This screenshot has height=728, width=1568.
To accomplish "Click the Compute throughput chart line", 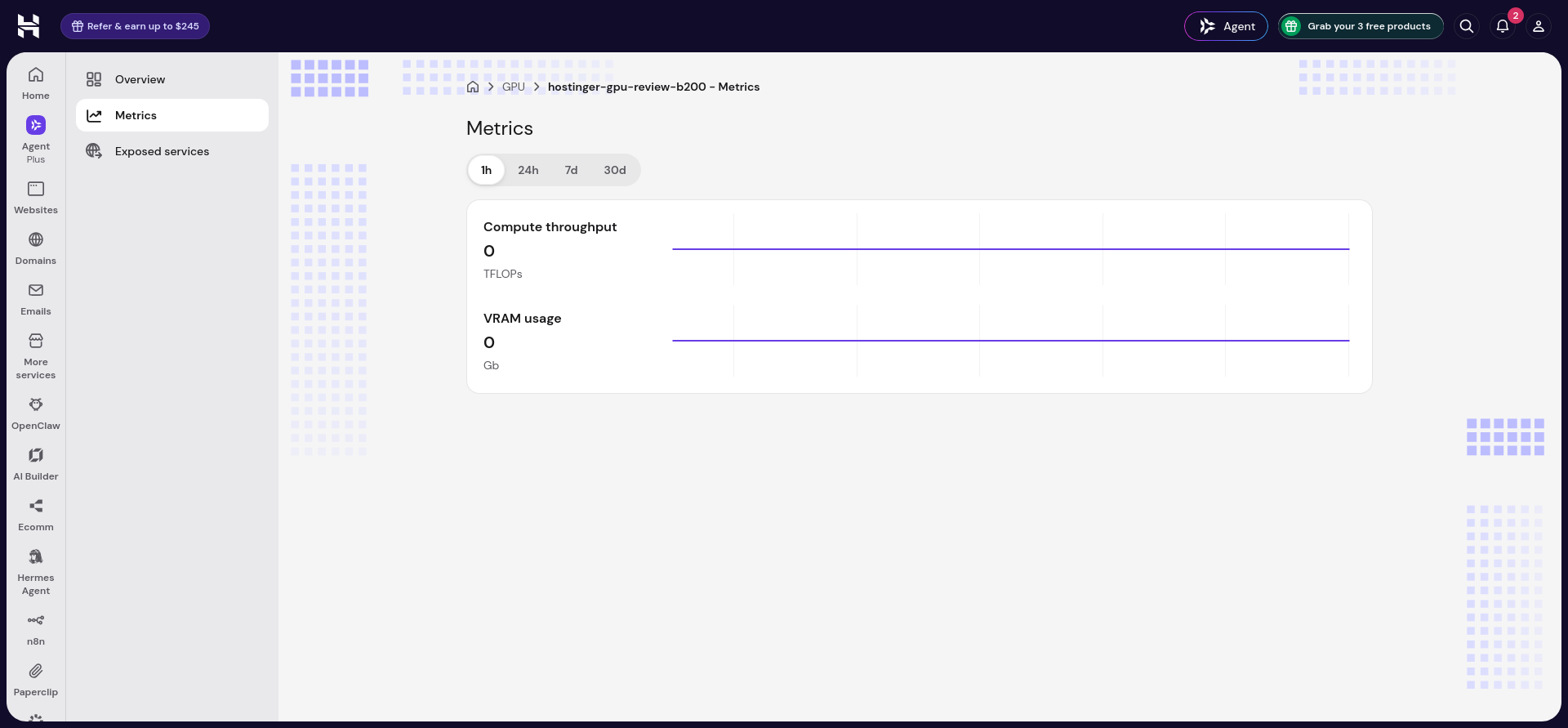I will 1011,249.
